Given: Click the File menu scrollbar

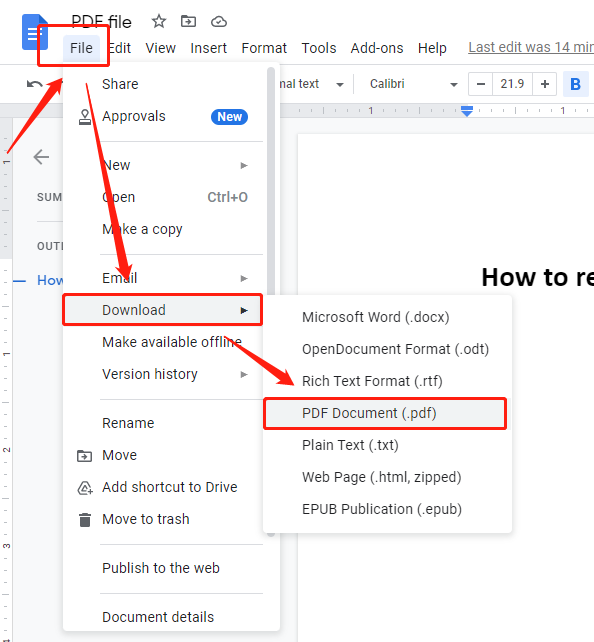Looking at the screenshot, I should click(x=271, y=180).
